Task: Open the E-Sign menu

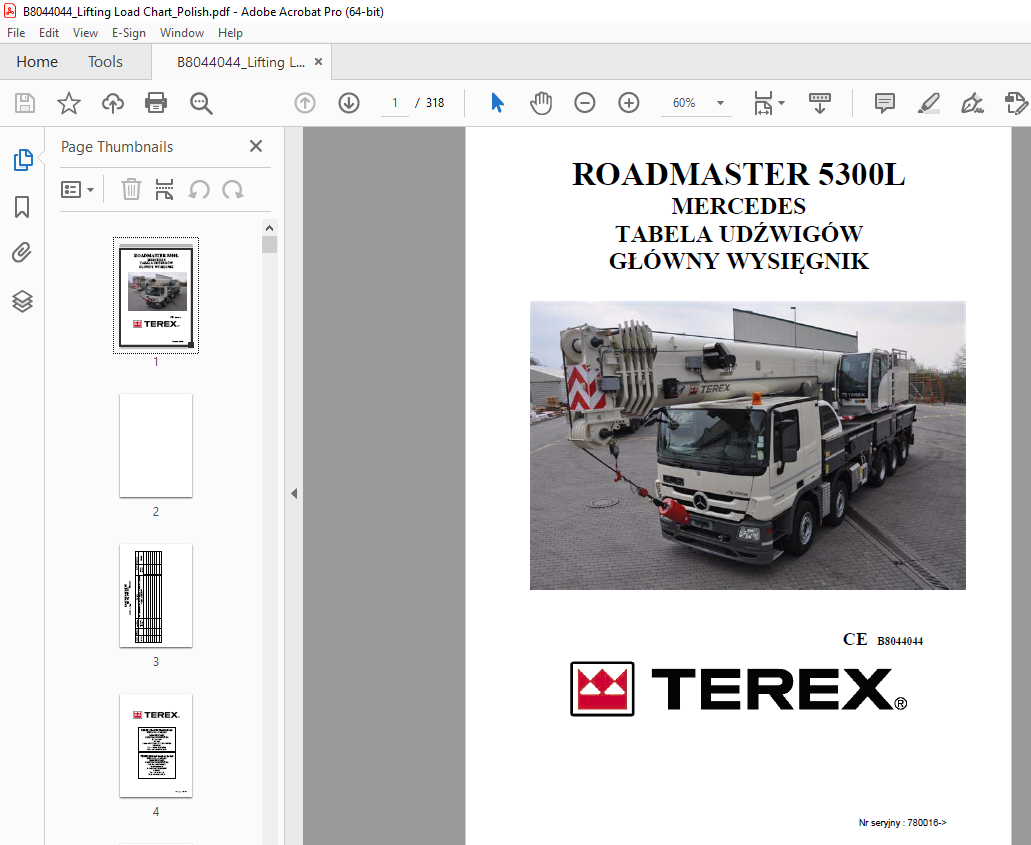Action: tap(129, 33)
